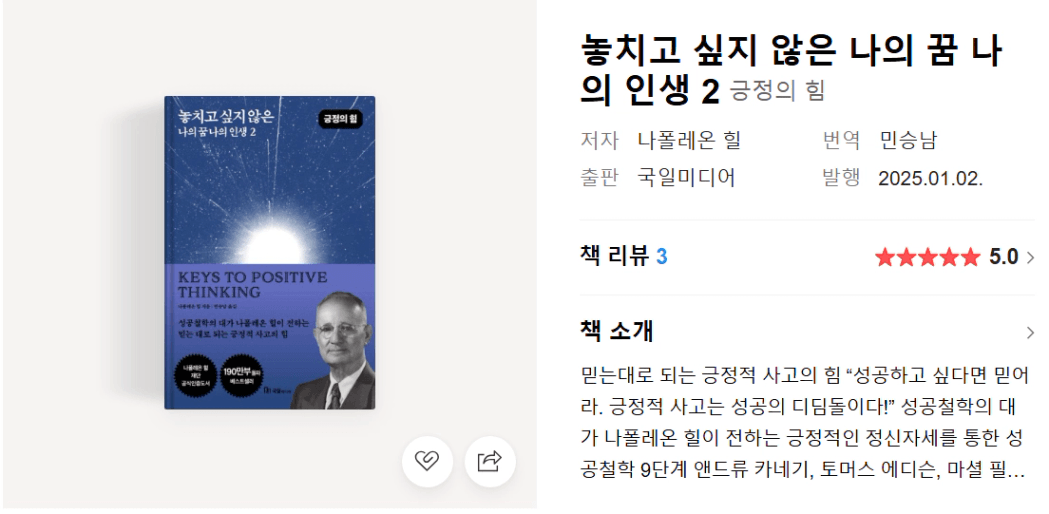Click the author portrait on book cover

pyautogui.click(x=334, y=351)
